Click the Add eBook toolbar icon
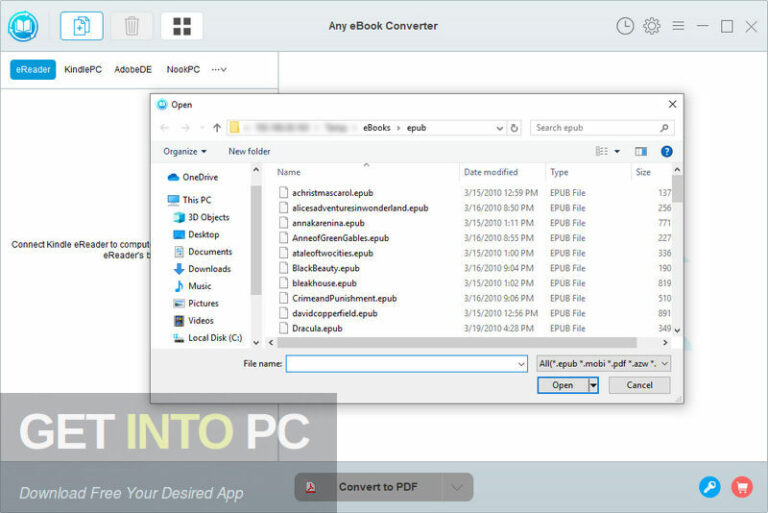Image resolution: width=768 pixels, height=513 pixels. [81, 26]
